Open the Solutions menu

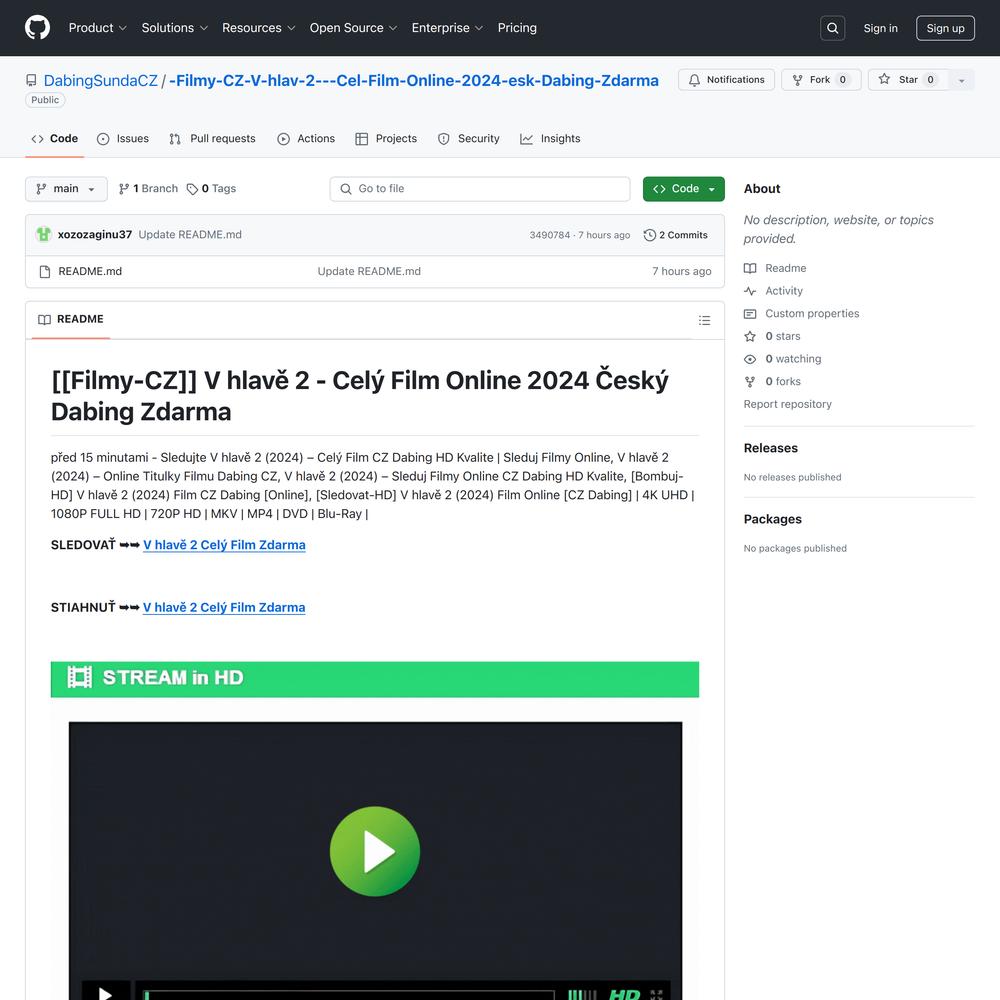pos(175,28)
